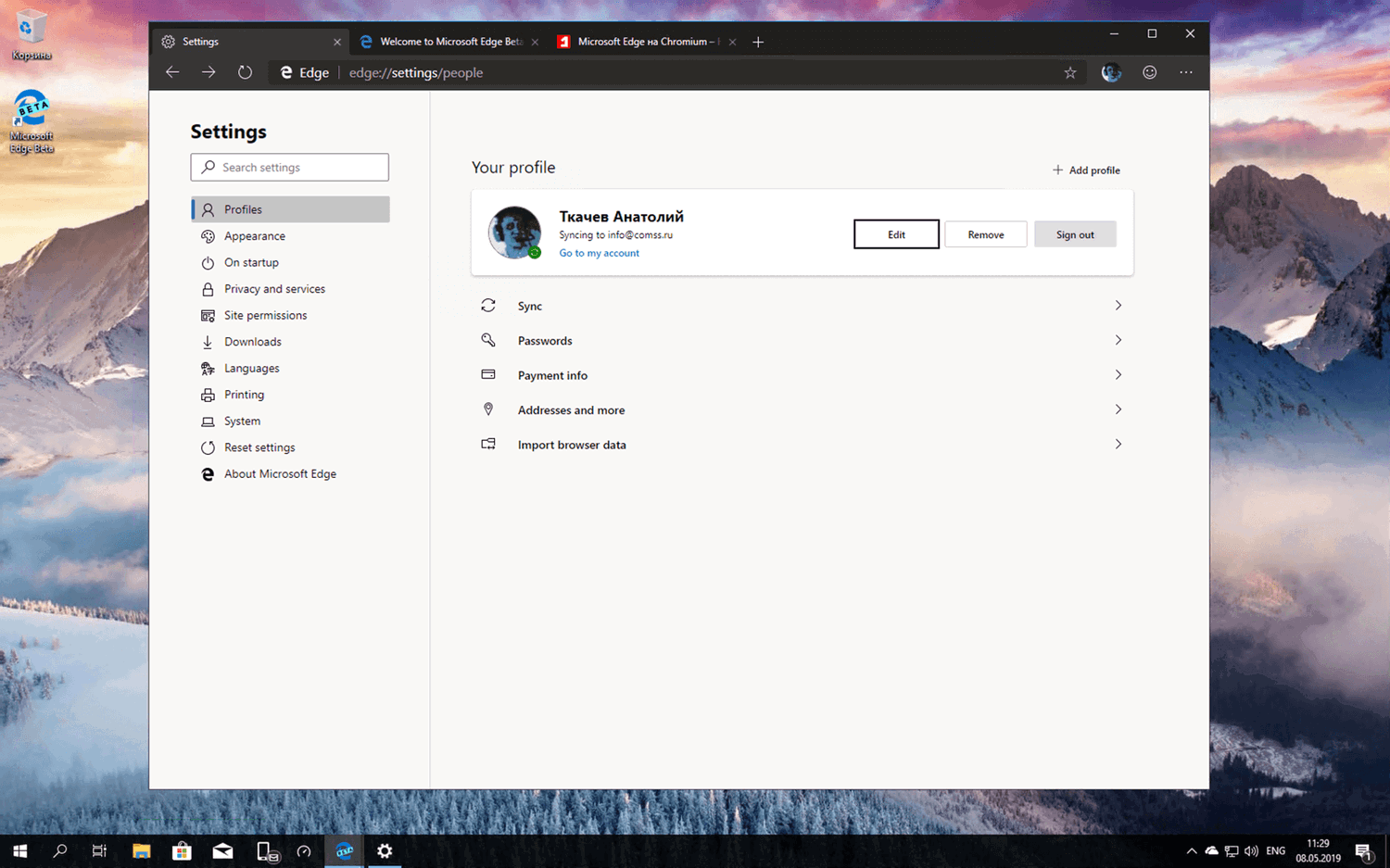Open About Microsoft Edge page
Screen dimensions: 1390x868
pyautogui.click(x=290, y=473)
